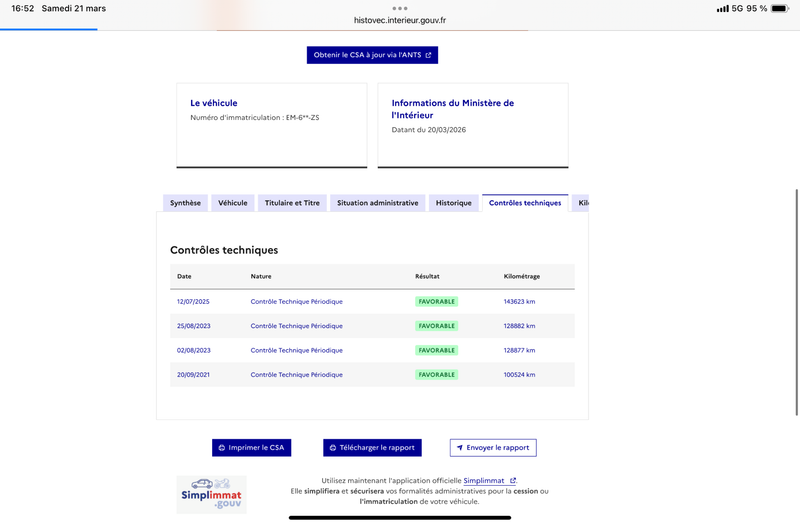Click the send arrow icon in Envoyer le rapport
The width and height of the screenshot is (800, 525).
tap(460, 447)
